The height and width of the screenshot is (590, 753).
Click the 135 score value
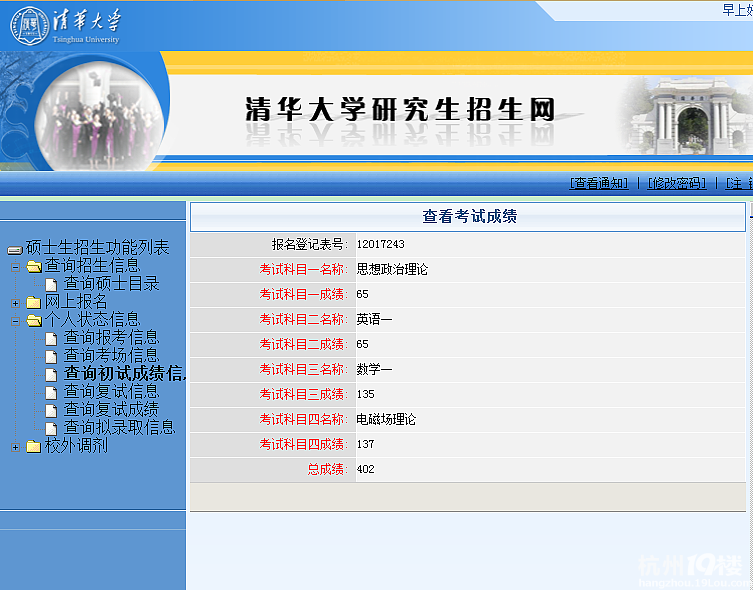[365, 394]
